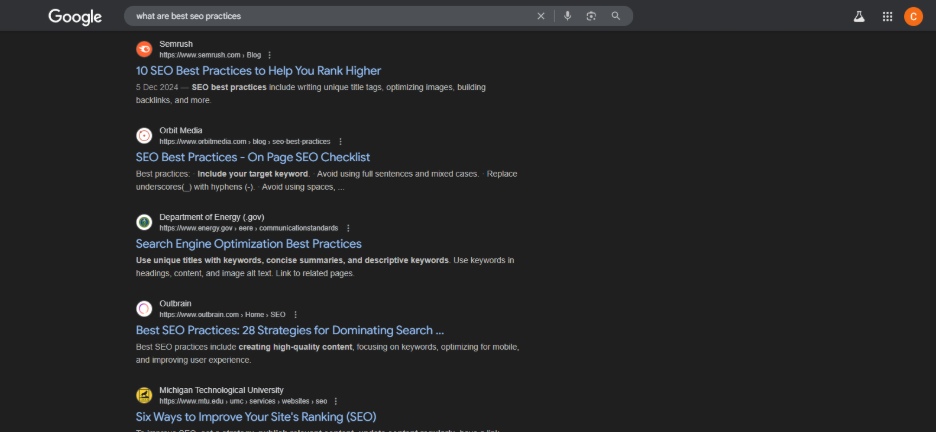Open more options for Semrush result

click(x=270, y=55)
